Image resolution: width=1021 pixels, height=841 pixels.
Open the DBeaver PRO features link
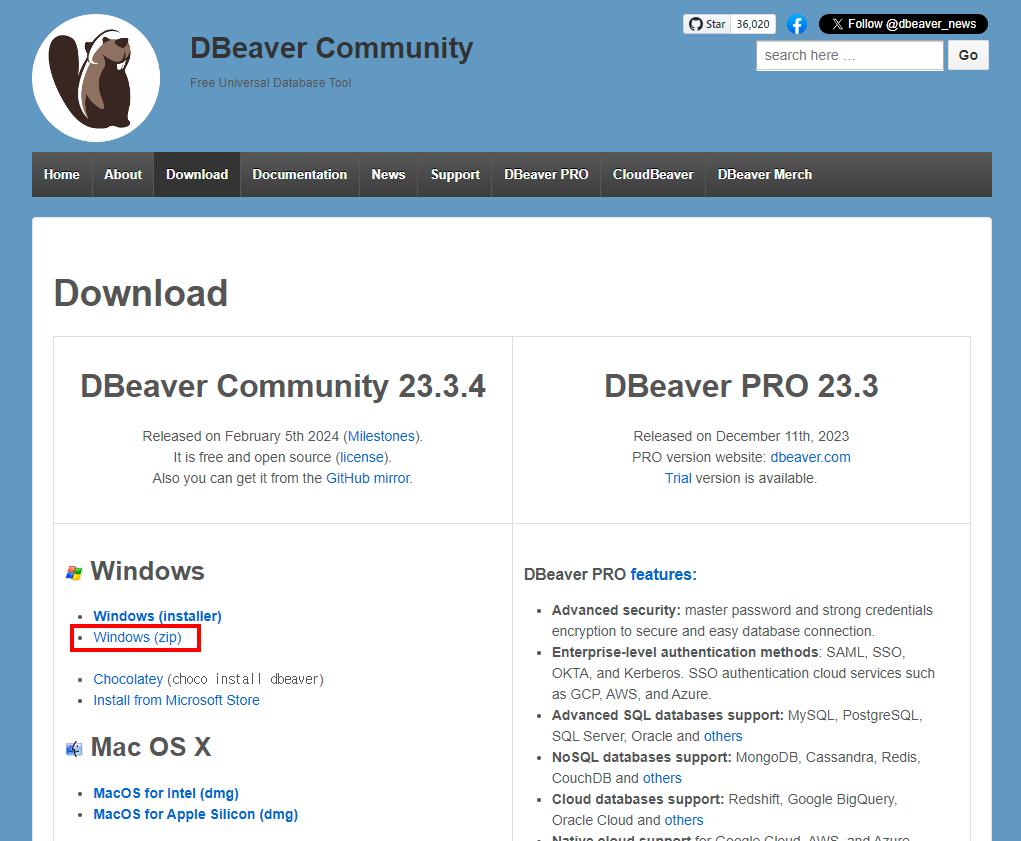tap(663, 574)
